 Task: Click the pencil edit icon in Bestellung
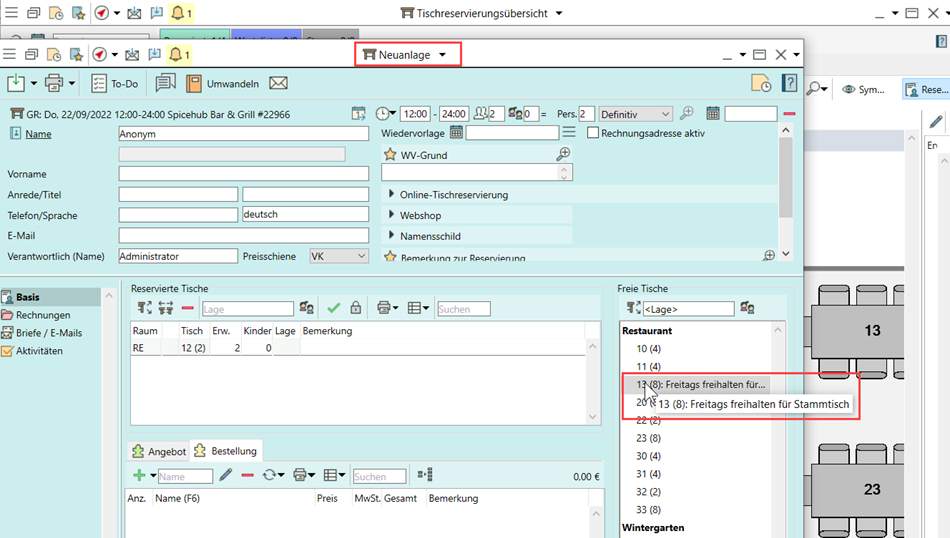point(226,476)
